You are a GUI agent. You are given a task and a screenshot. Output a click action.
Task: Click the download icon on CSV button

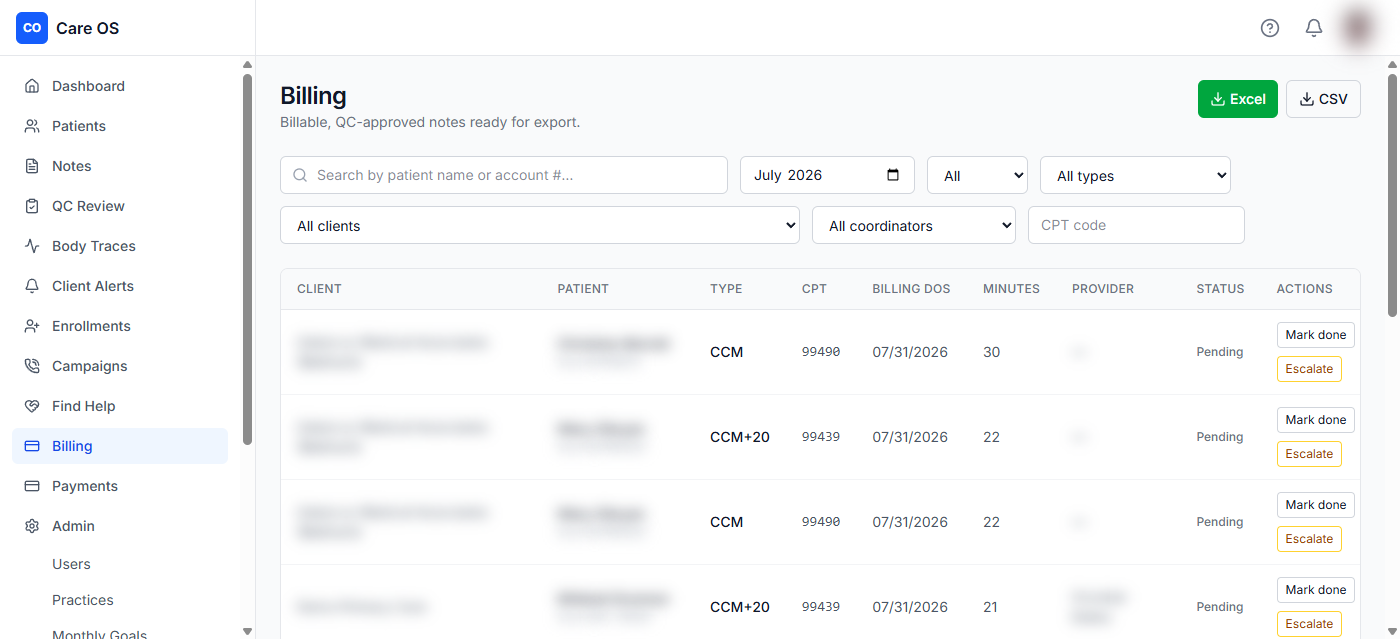(x=1306, y=99)
